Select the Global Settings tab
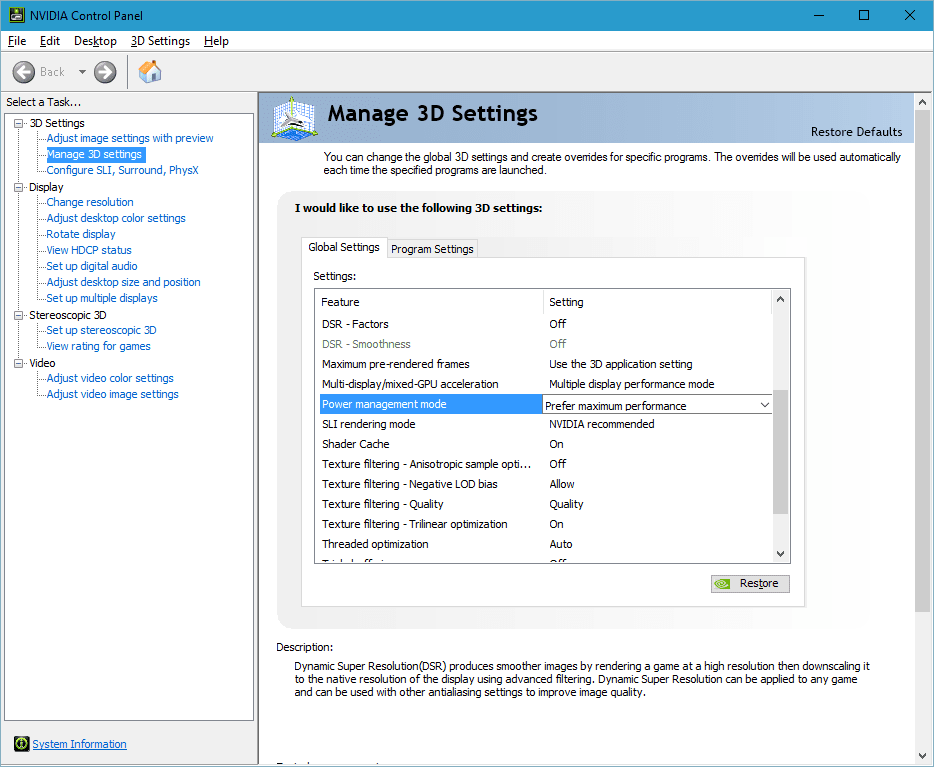Image resolution: width=934 pixels, height=767 pixels. pos(344,247)
